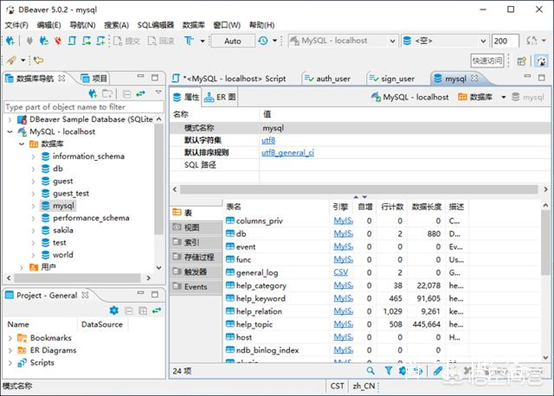Click the columns_priv table icon
This screenshot has width=554, height=396.
pyautogui.click(x=230, y=221)
